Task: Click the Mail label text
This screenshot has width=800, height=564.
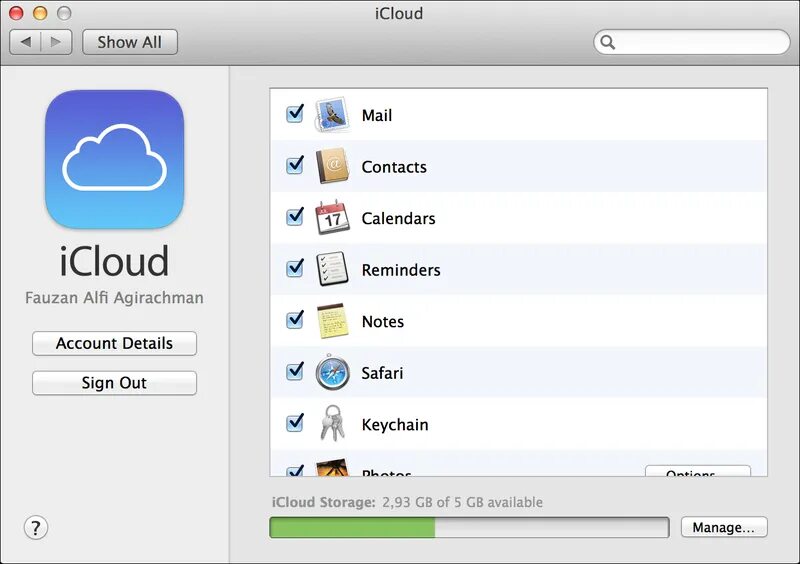Action: [377, 115]
